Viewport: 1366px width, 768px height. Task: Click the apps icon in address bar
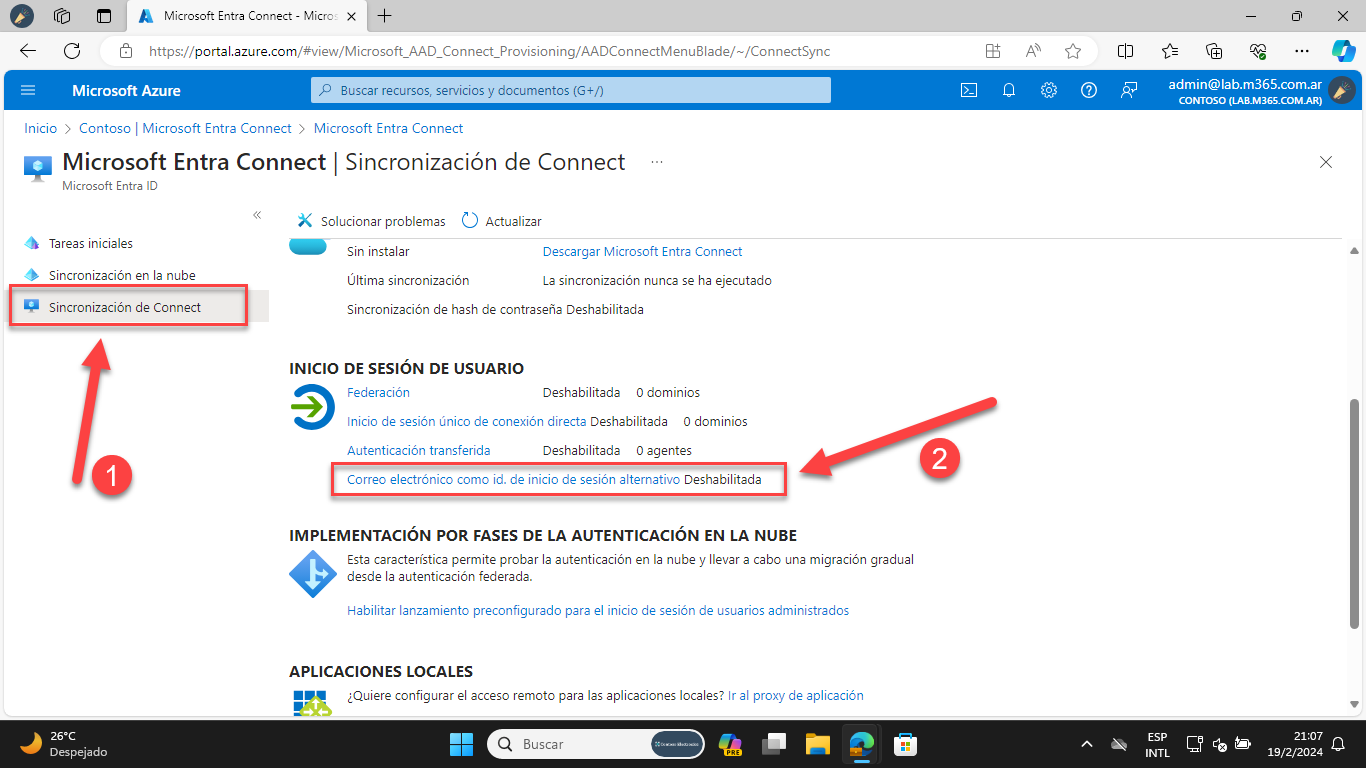(993, 51)
